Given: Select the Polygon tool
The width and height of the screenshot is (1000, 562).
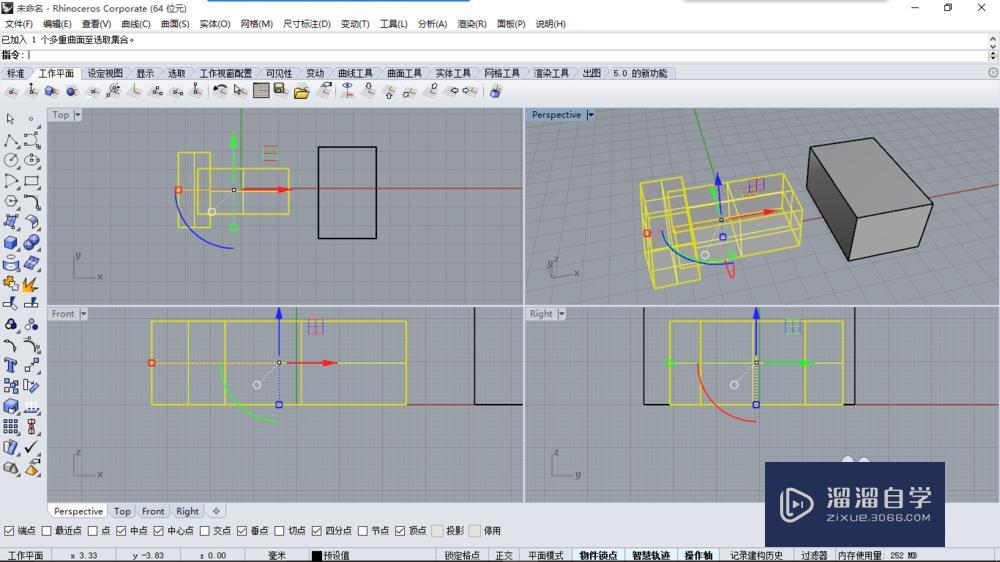Looking at the screenshot, I should click(10, 201).
